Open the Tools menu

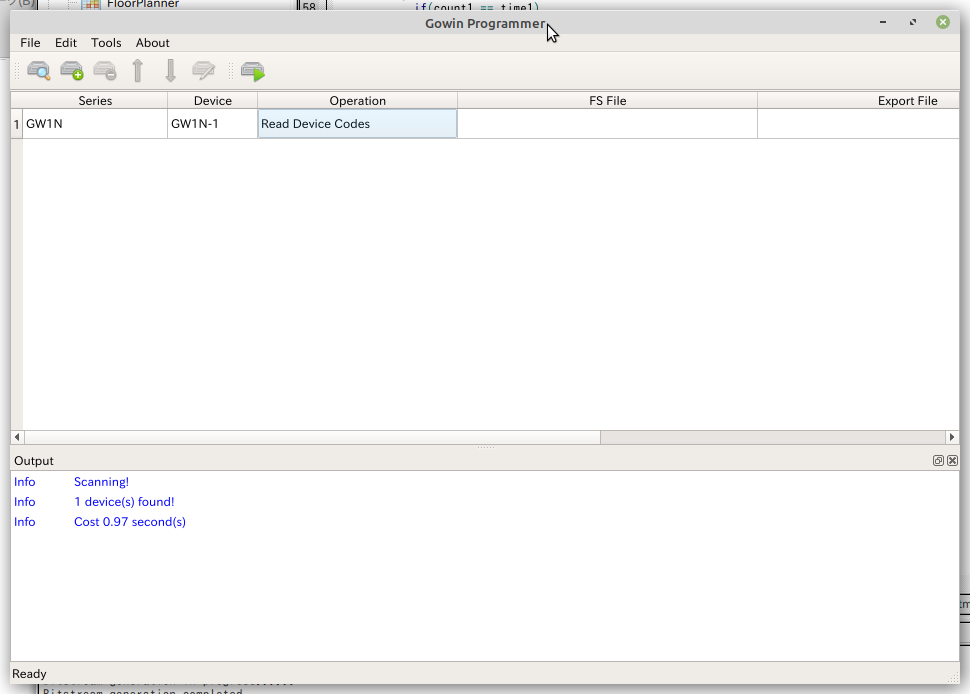(106, 43)
